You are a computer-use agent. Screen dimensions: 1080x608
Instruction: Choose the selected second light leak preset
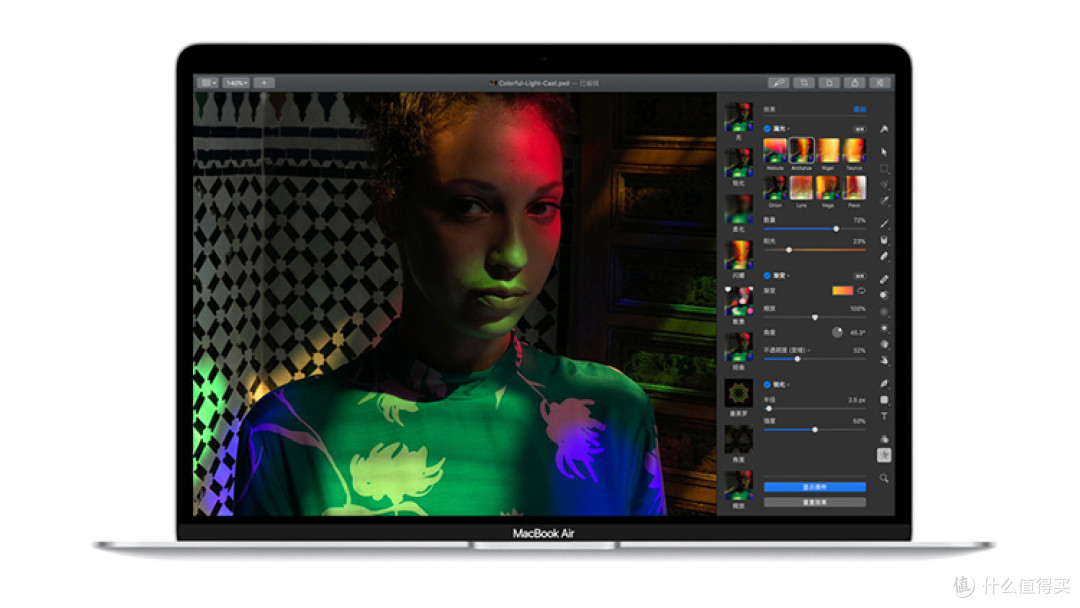pos(801,150)
